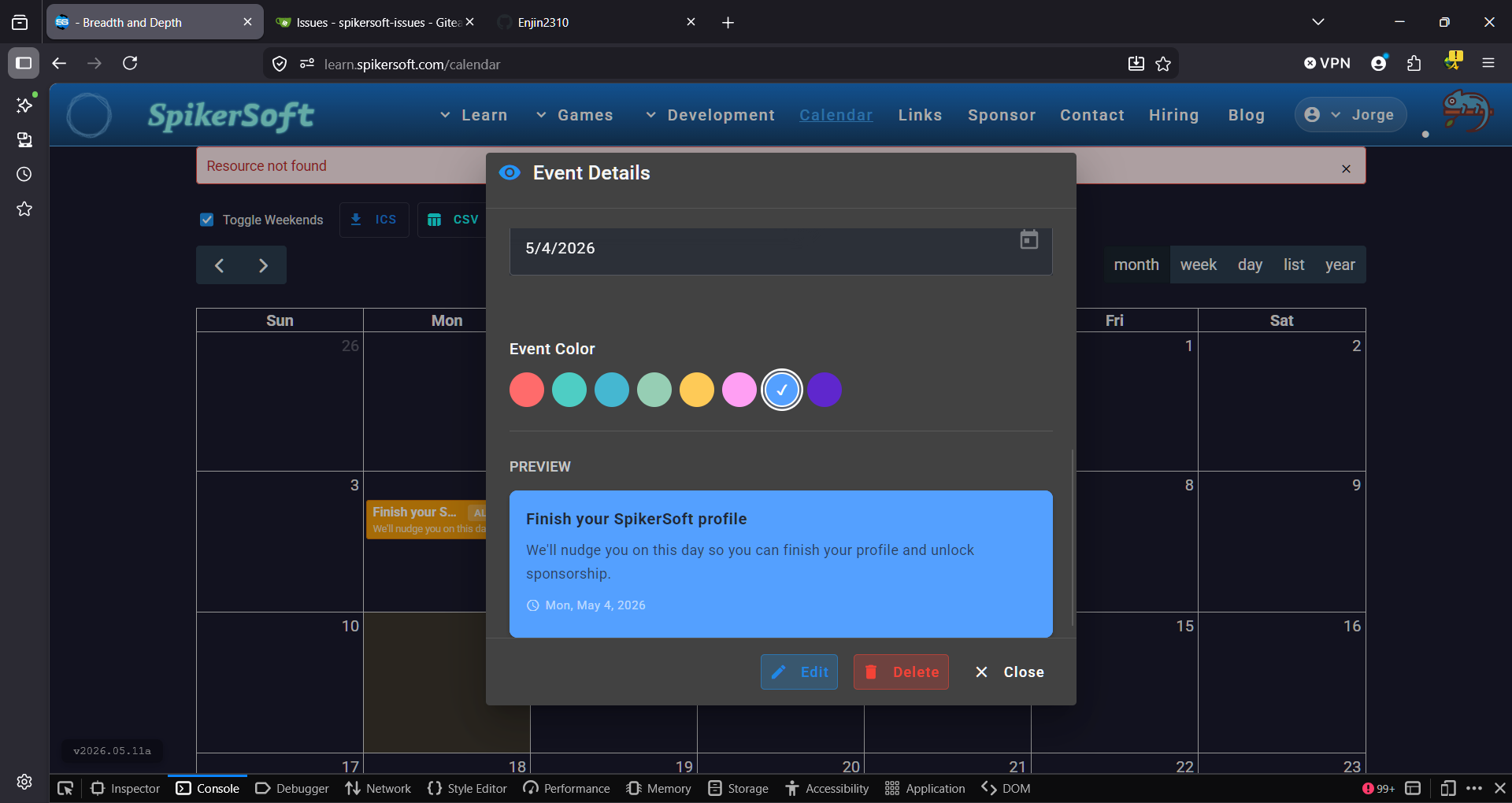
Task: Click the red Delete event button
Action: pos(901,672)
